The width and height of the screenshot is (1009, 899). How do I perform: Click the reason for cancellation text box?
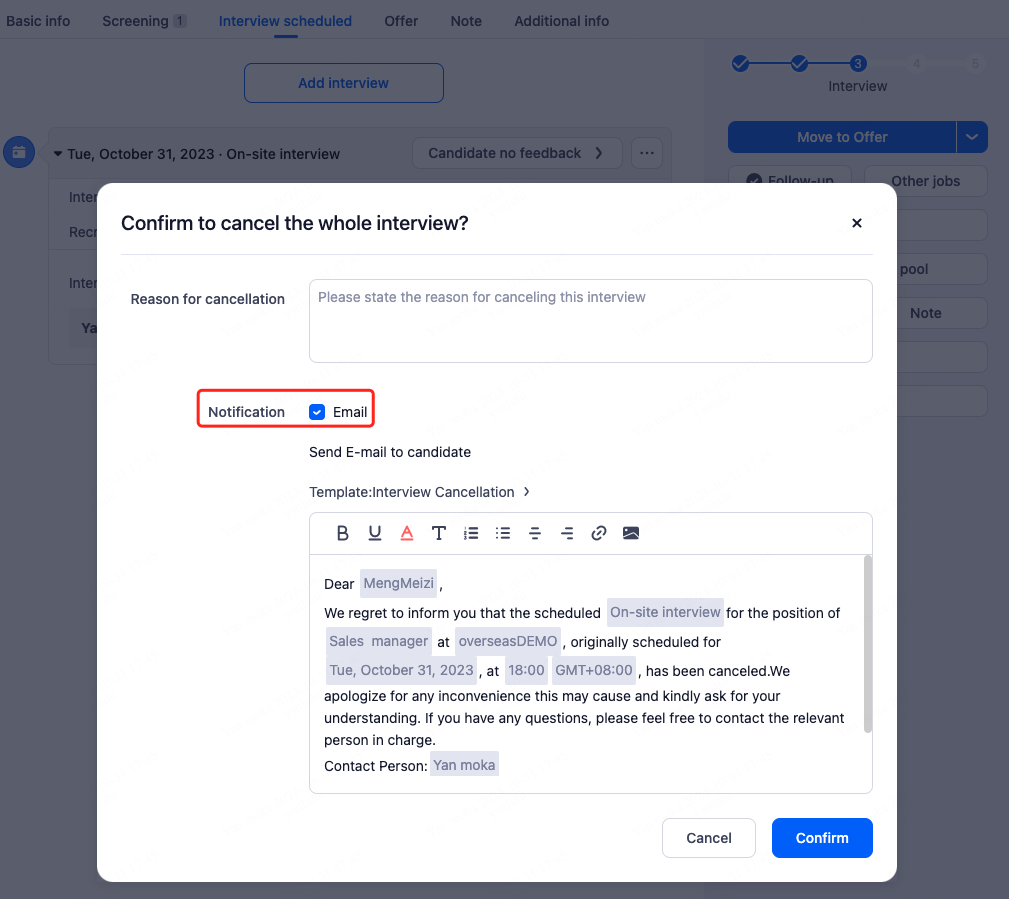tap(590, 320)
